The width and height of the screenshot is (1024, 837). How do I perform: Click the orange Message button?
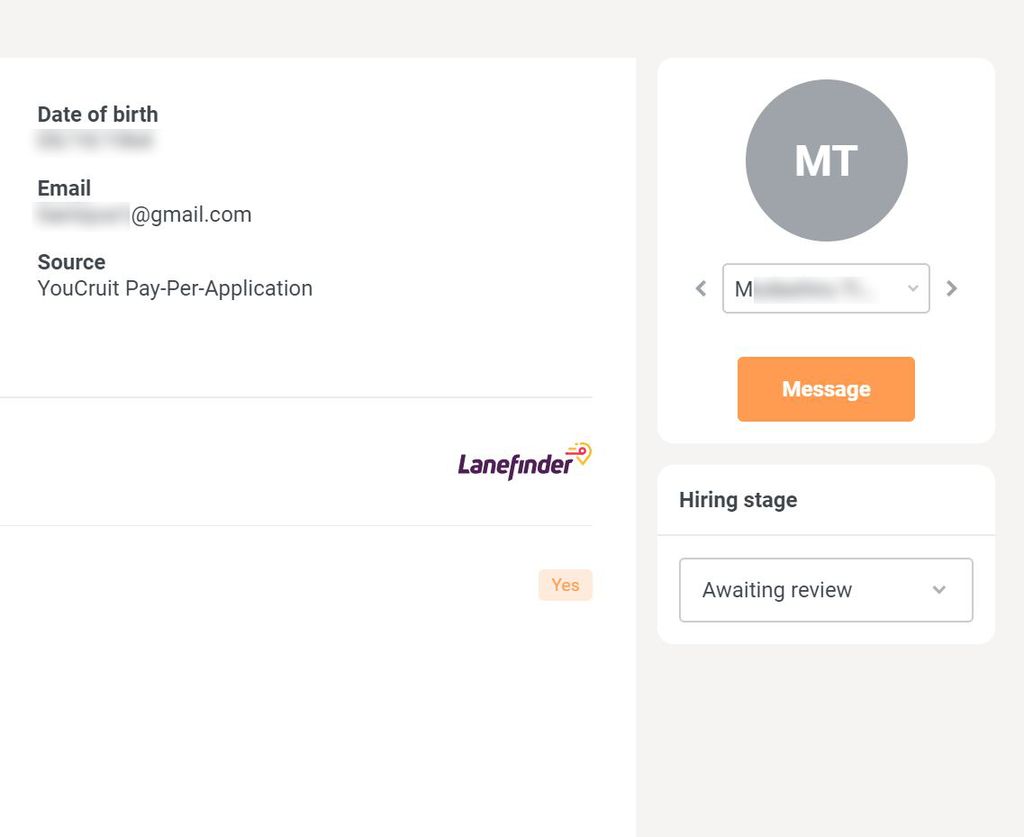pyautogui.click(x=825, y=388)
